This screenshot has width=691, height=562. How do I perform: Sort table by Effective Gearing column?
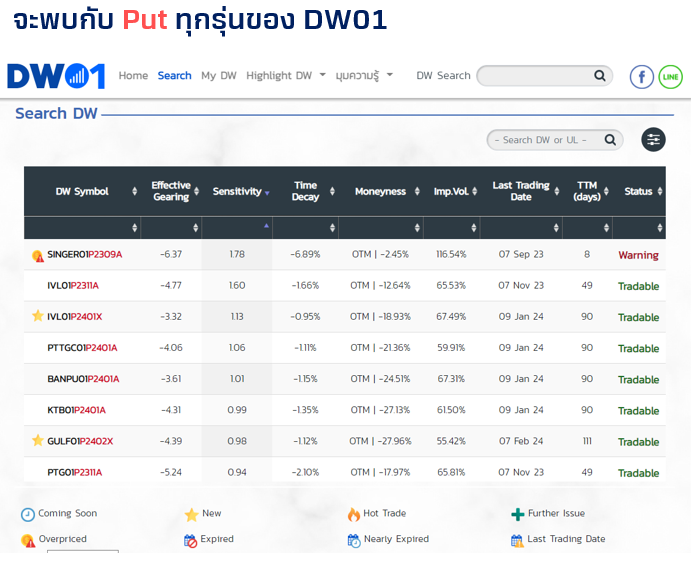click(x=171, y=191)
